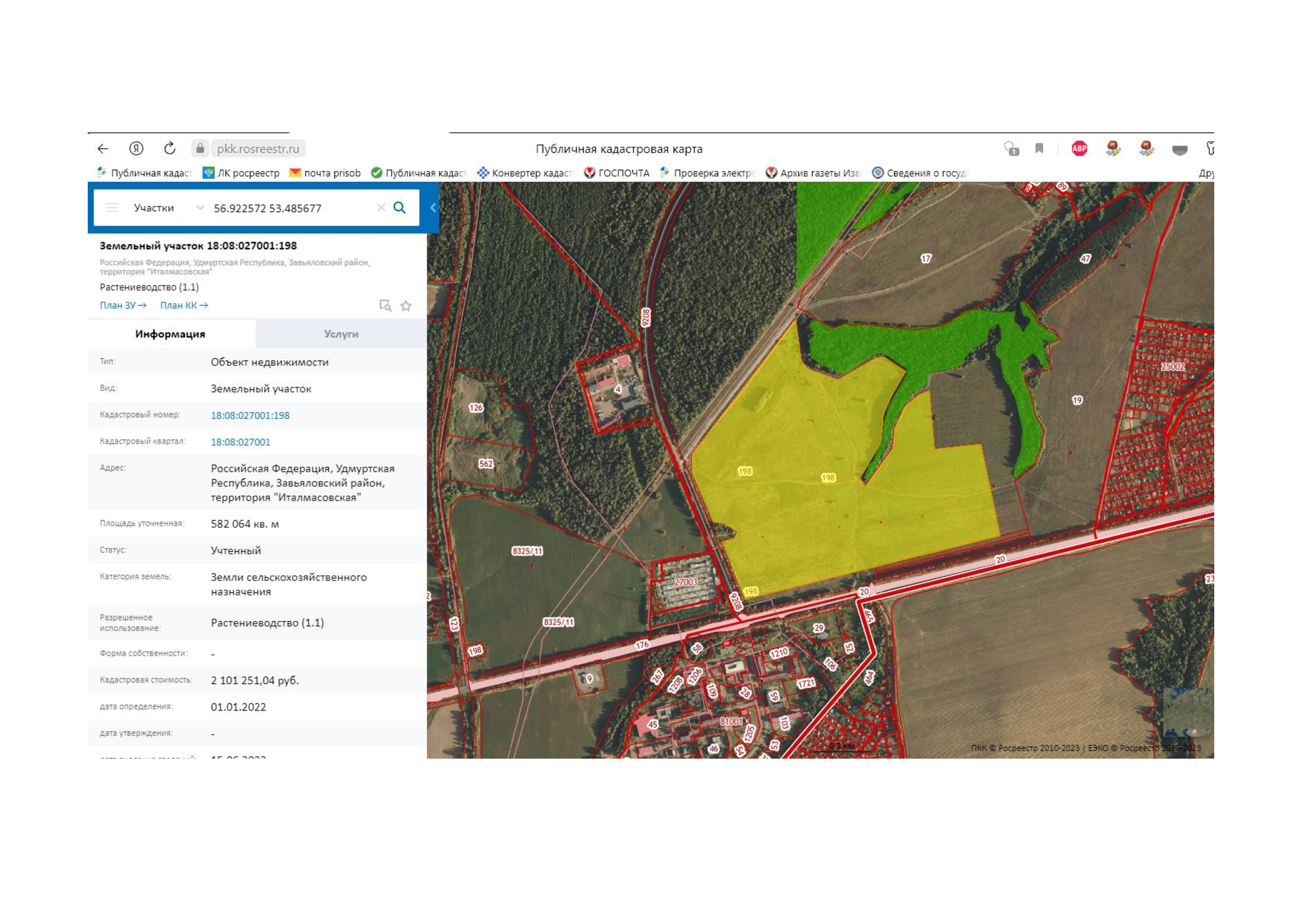Open the Публичная кадаст bookmark with green check
1307x924 pixels.
[x=419, y=173]
